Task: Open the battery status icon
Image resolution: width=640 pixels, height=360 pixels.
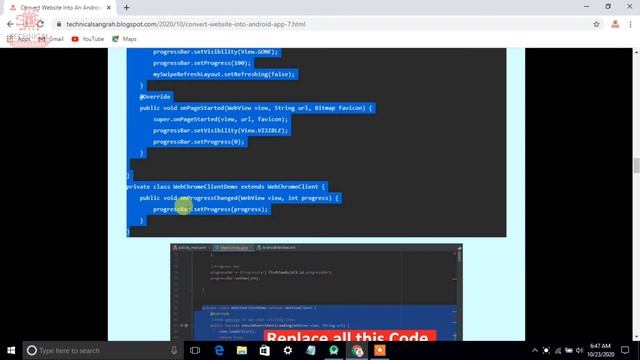Action: [569, 350]
